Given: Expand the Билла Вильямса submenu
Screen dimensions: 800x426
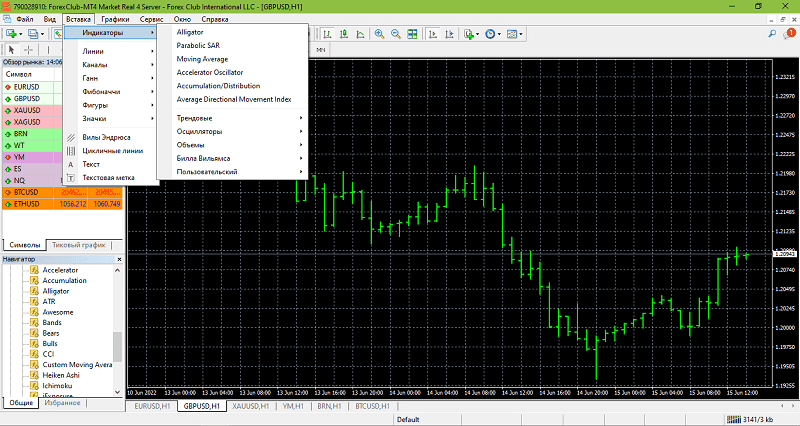Looking at the screenshot, I should (x=233, y=158).
